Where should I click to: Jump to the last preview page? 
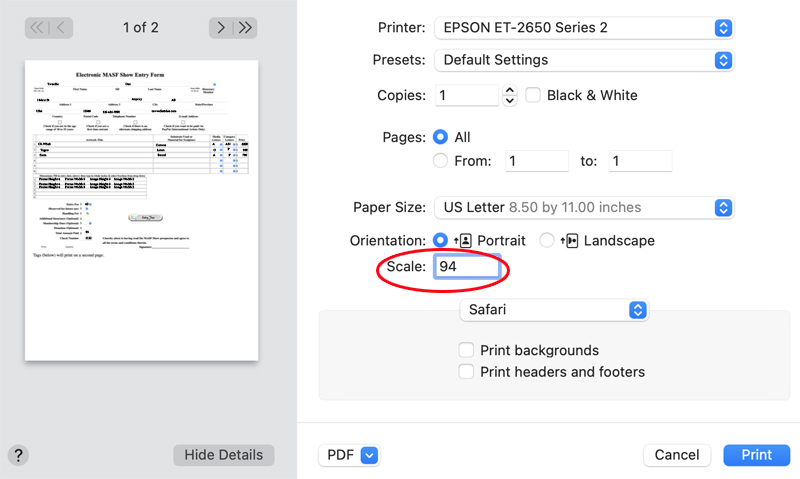click(245, 27)
